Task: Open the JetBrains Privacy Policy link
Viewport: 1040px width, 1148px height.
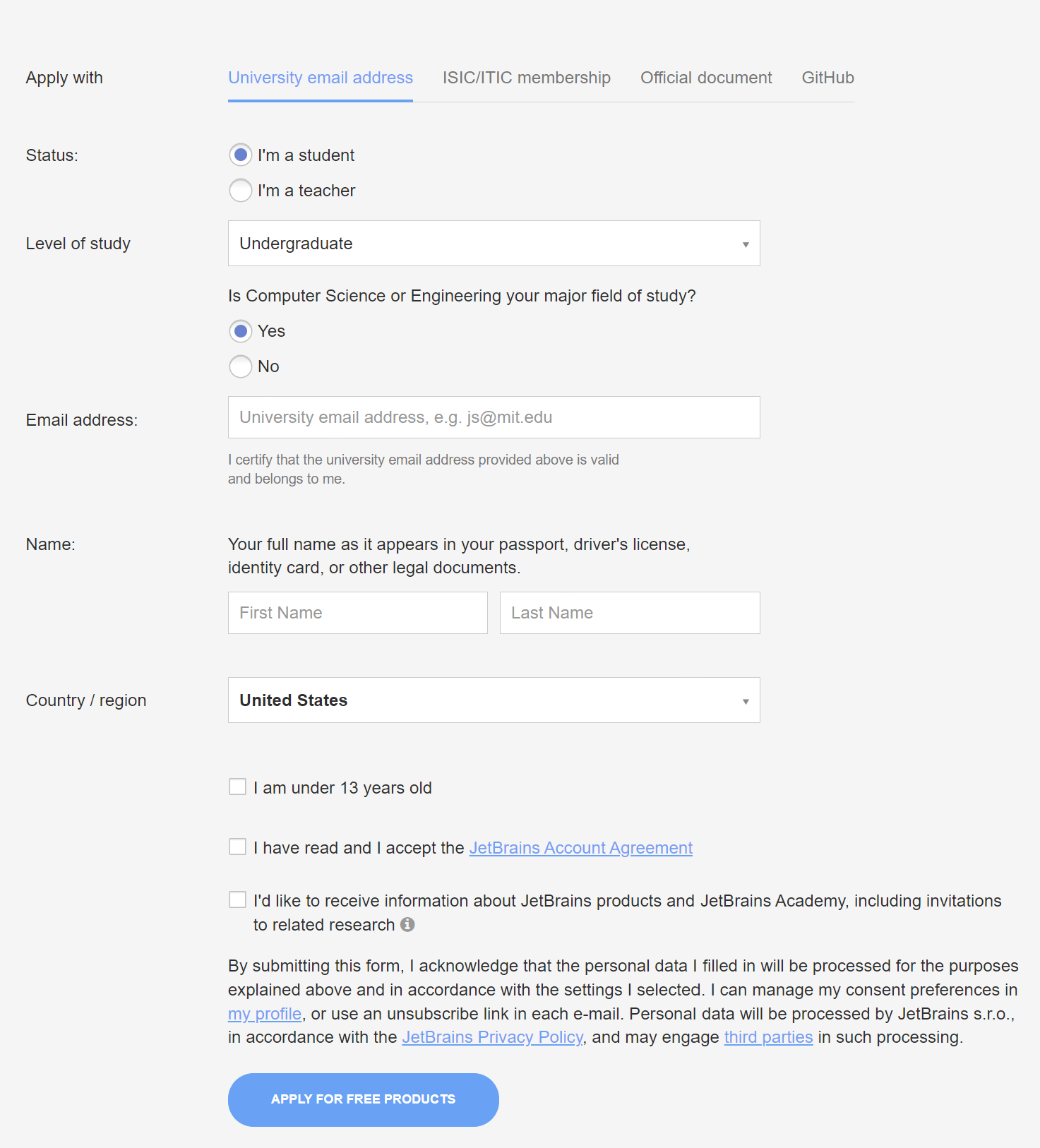Action: (492, 1037)
